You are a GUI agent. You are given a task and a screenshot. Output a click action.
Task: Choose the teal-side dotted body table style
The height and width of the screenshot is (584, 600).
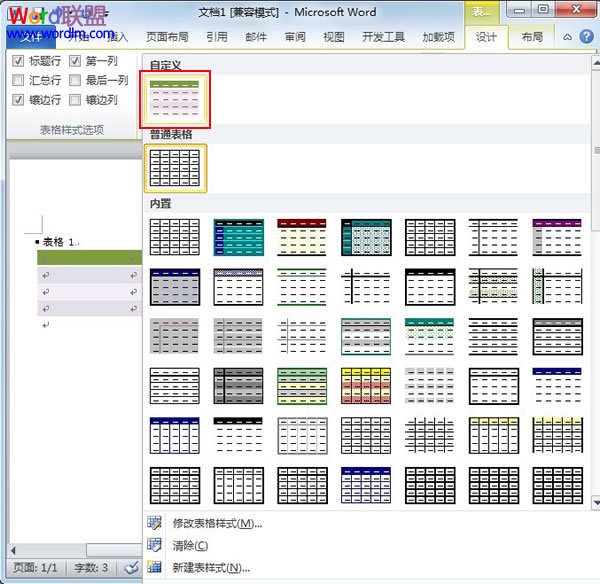click(x=366, y=237)
